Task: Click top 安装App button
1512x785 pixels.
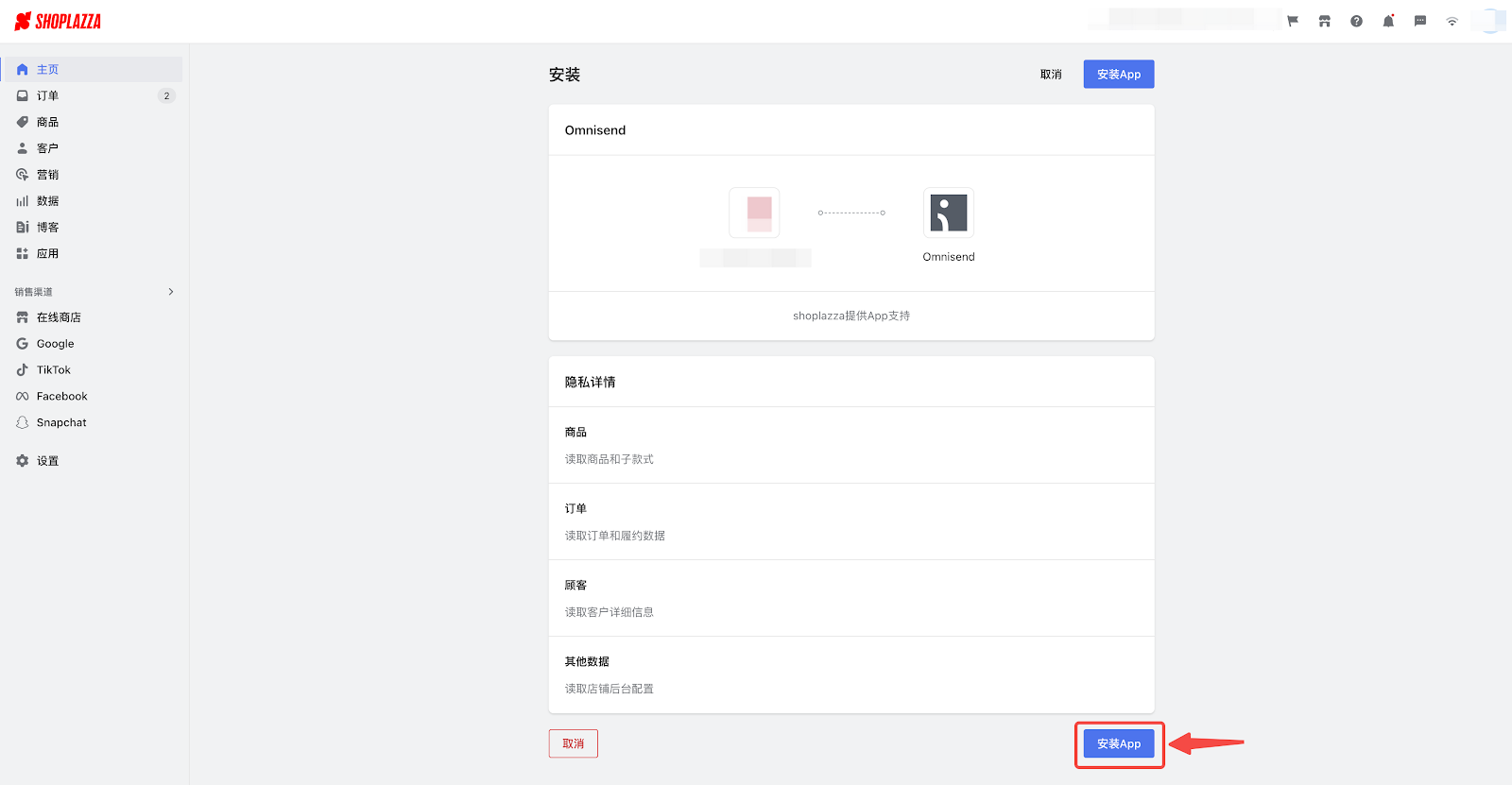Action: pos(1119,74)
